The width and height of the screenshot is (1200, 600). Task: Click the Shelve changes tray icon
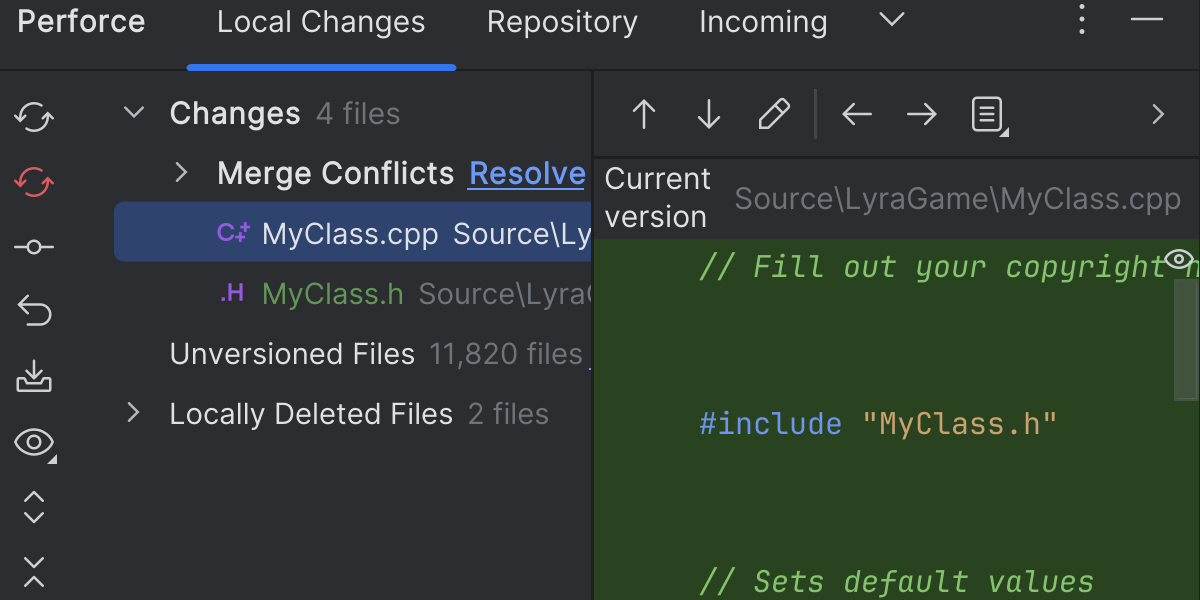point(34,377)
